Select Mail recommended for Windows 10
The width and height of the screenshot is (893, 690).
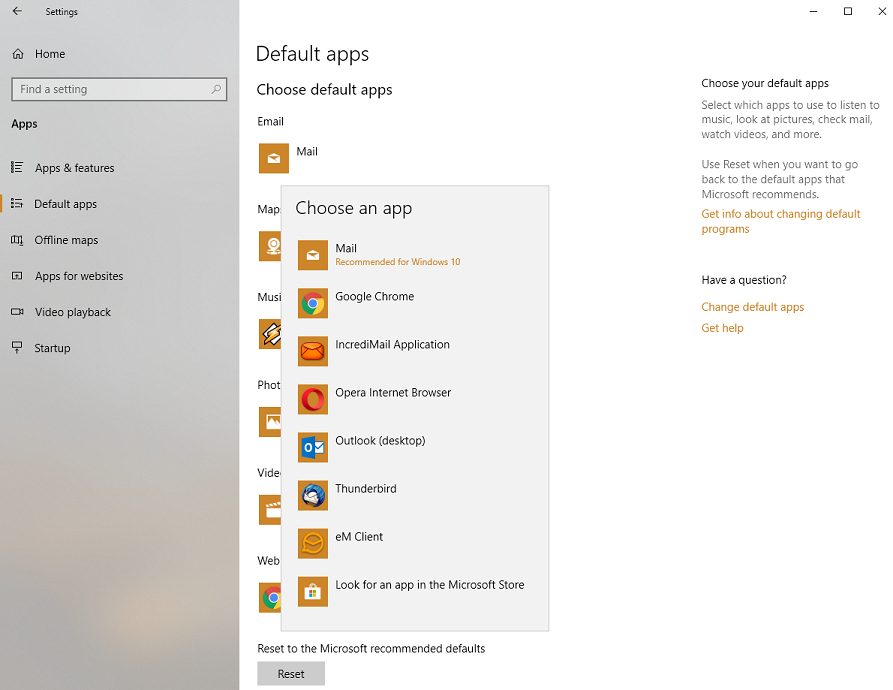point(415,255)
